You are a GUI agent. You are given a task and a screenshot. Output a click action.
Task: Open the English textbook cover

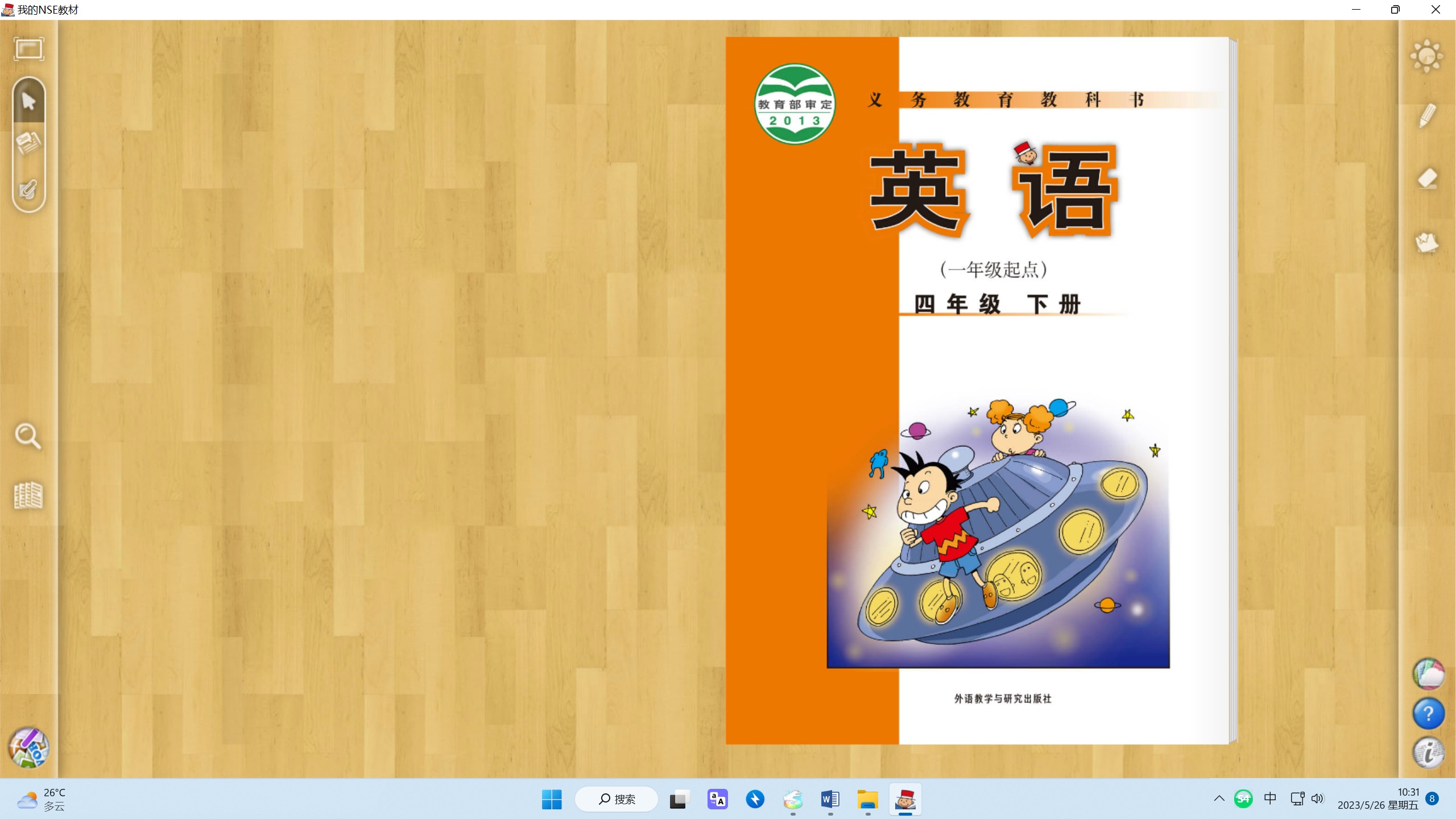pyautogui.click(x=977, y=391)
